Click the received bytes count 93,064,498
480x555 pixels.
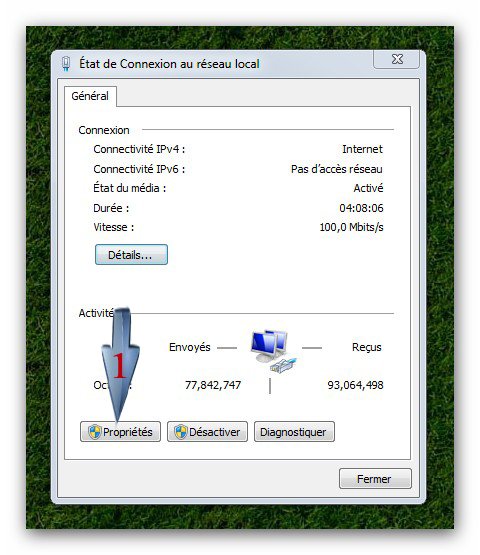pyautogui.click(x=355, y=385)
